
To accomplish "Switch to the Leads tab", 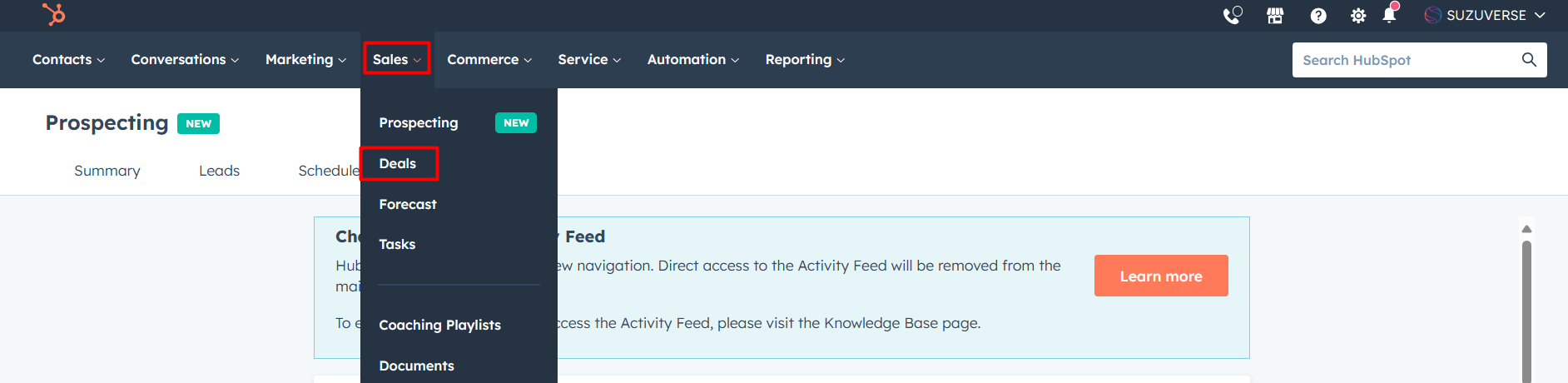I will click(x=219, y=171).
